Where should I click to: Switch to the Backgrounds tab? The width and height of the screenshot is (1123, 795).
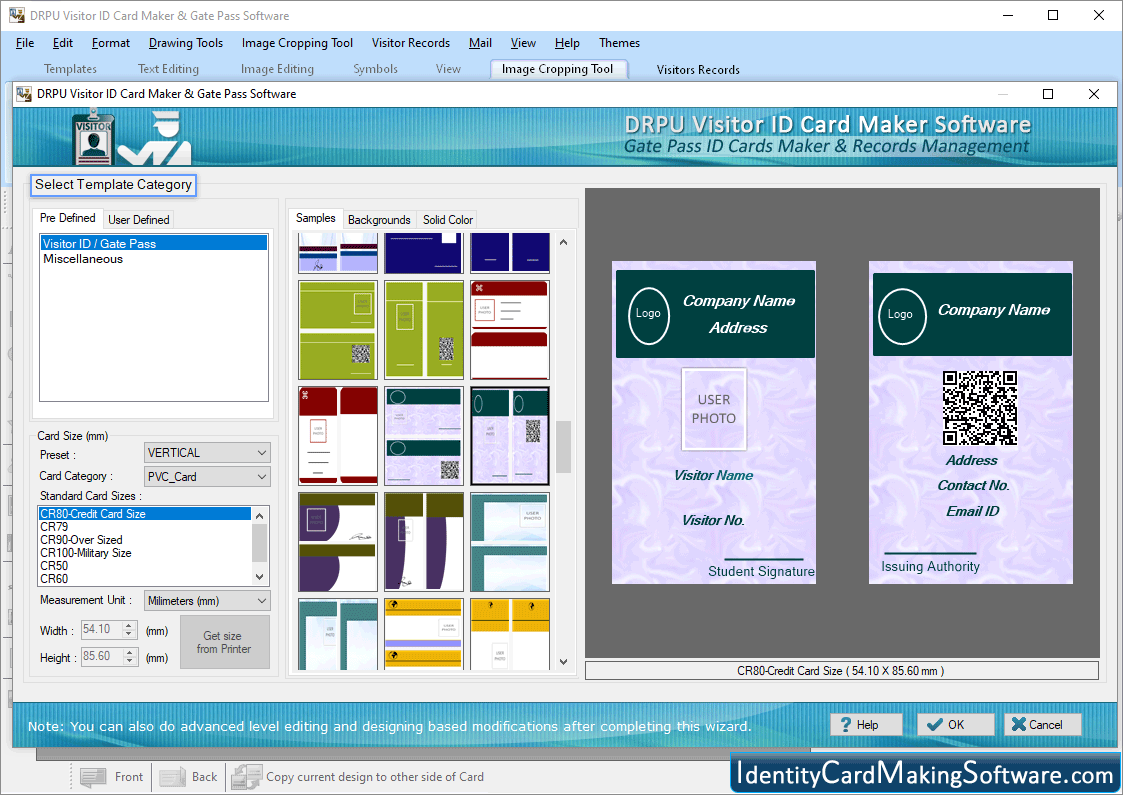379,219
